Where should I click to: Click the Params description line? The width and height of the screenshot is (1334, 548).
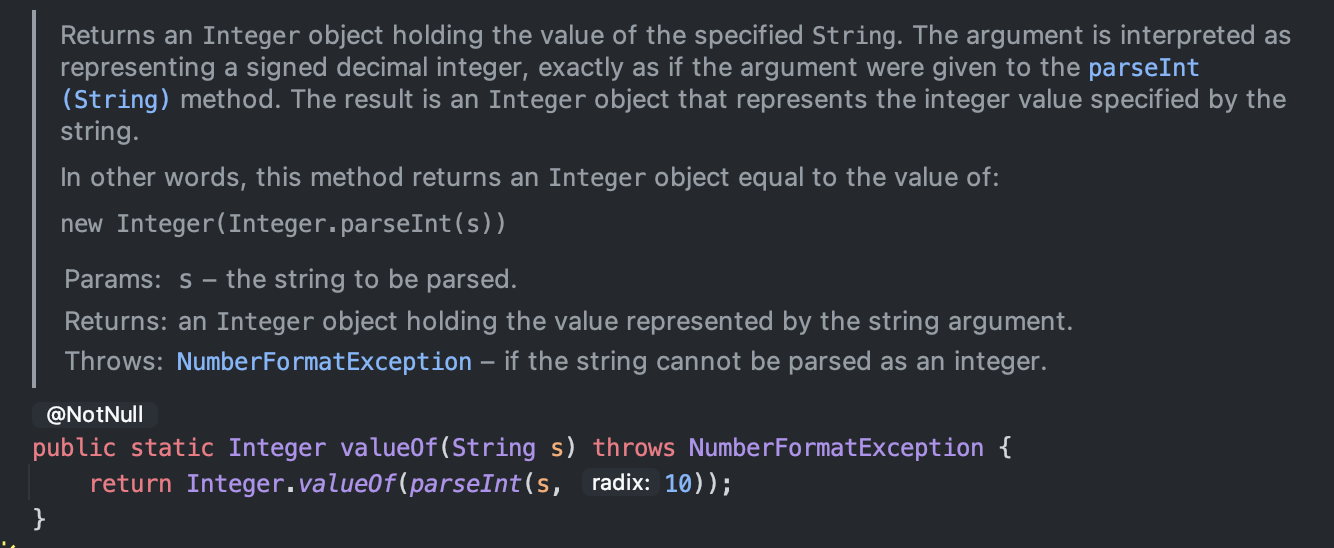[291, 279]
